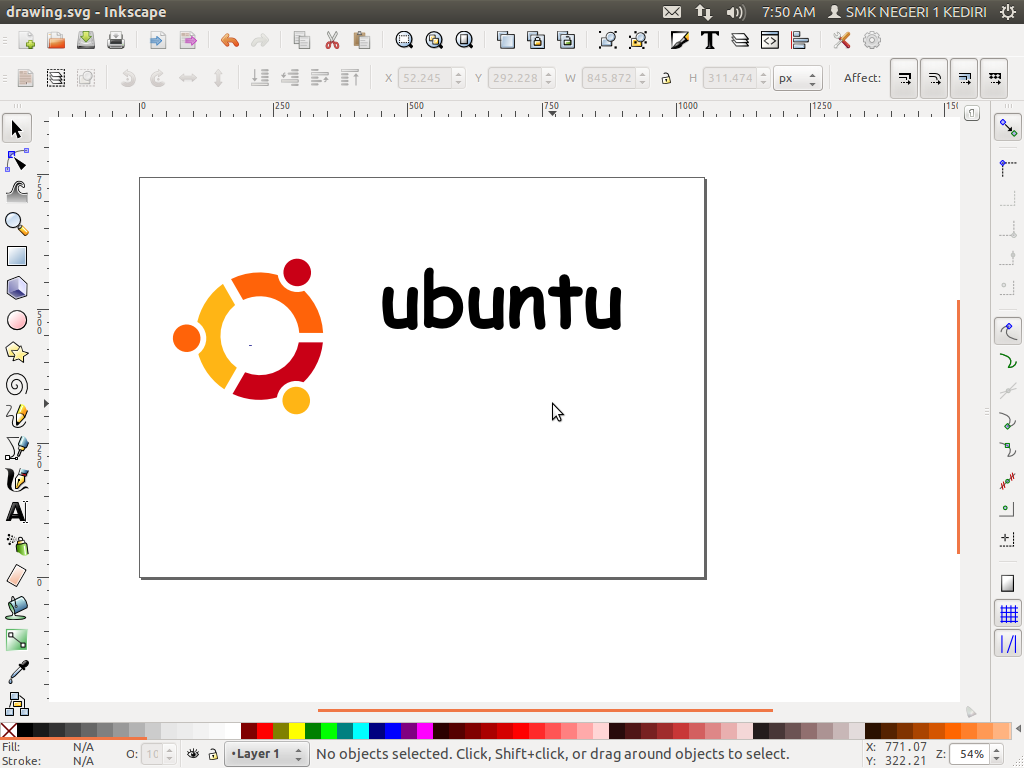Open an existing file
1024x768 pixels.
(56, 40)
